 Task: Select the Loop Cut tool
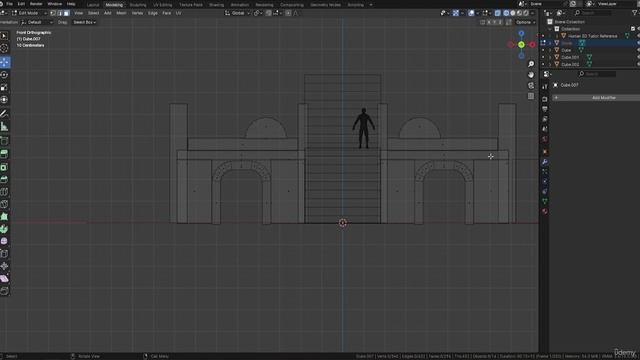[4, 192]
